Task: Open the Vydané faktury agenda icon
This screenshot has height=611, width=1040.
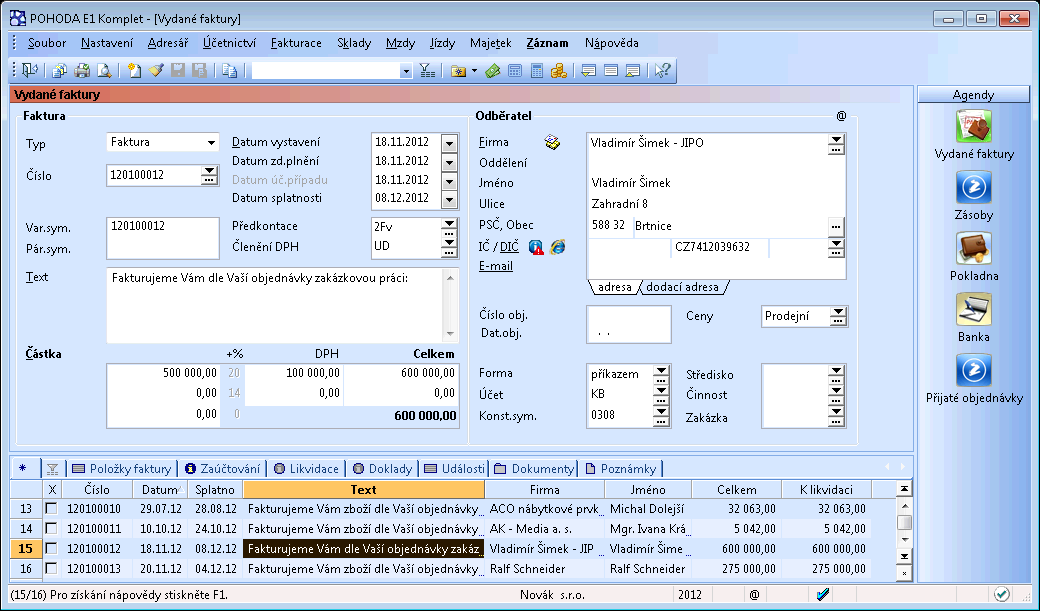Action: 974,126
